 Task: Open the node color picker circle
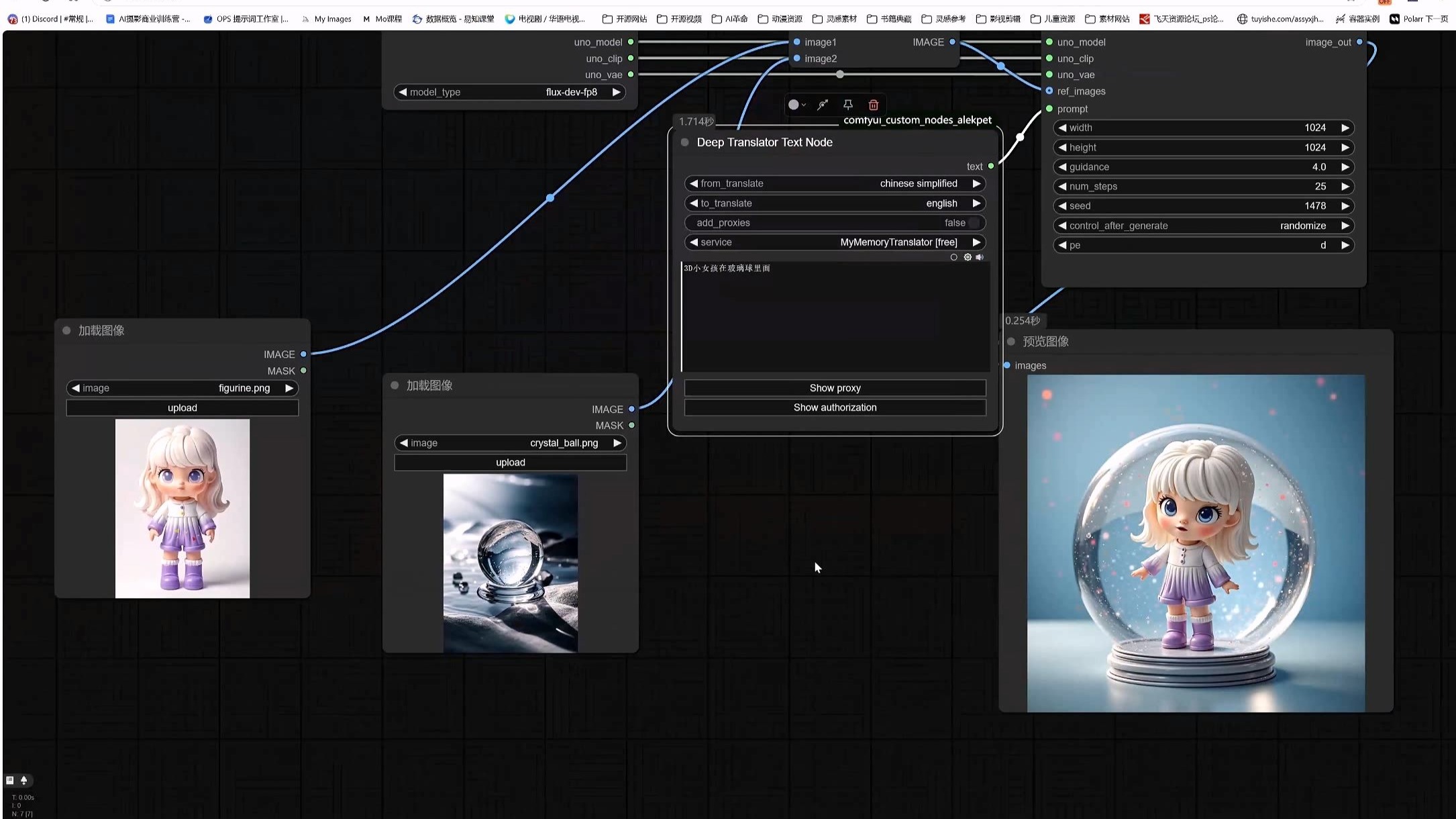point(794,105)
